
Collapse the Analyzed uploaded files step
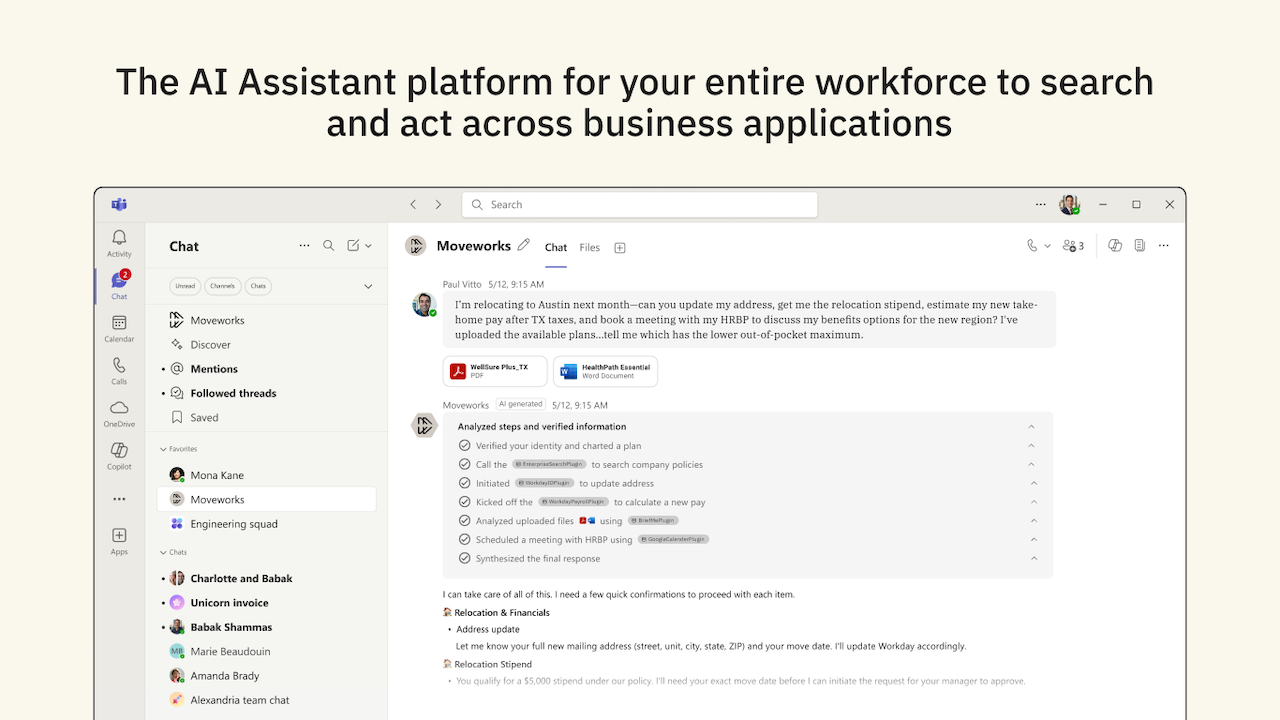click(1033, 521)
